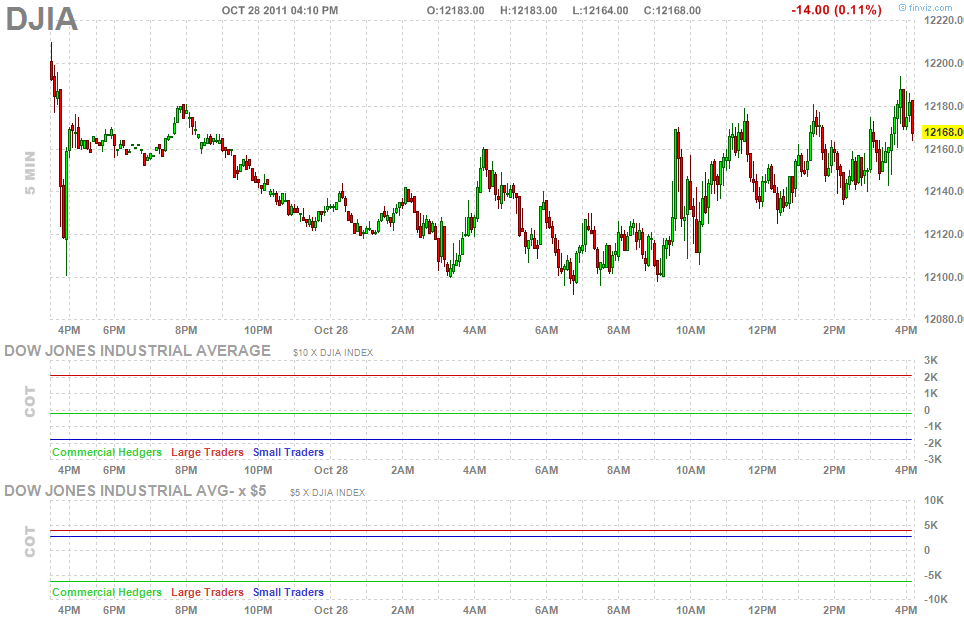The image size is (964, 620).
Task: Click the red -14.00 (0.11%) change value
Action: pos(836,10)
